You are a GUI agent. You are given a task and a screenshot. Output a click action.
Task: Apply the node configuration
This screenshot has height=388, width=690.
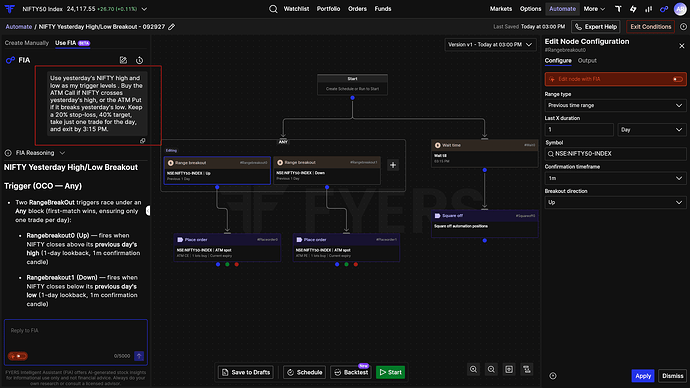click(x=643, y=376)
